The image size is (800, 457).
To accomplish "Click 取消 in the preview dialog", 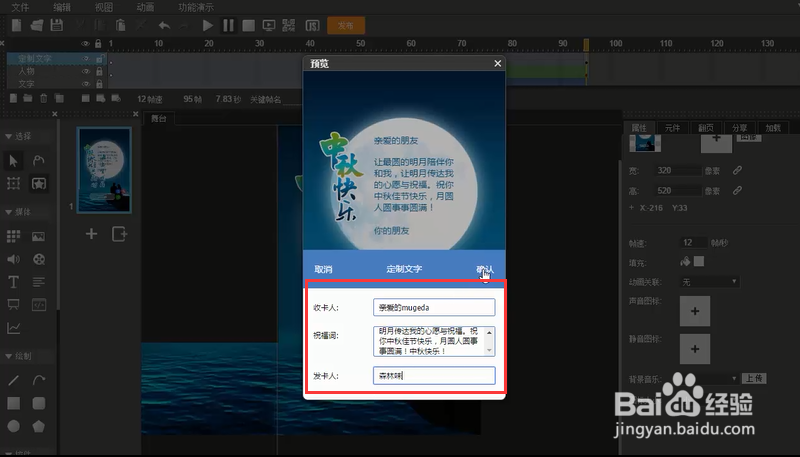I will 323,269.
